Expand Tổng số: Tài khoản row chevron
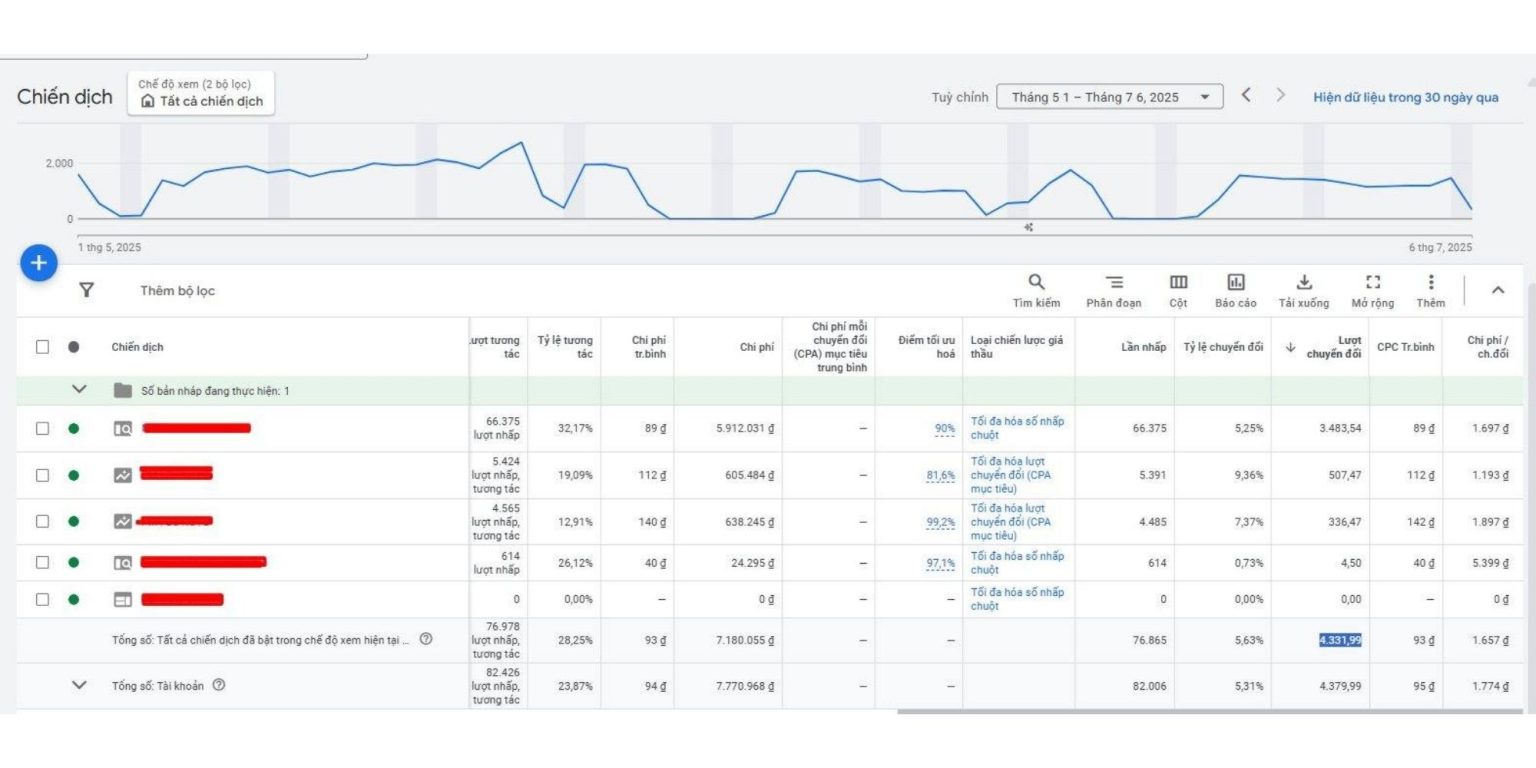 tap(80, 685)
